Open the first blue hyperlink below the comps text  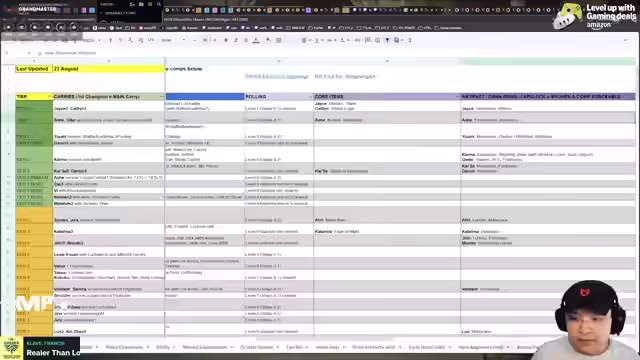tap(276, 76)
